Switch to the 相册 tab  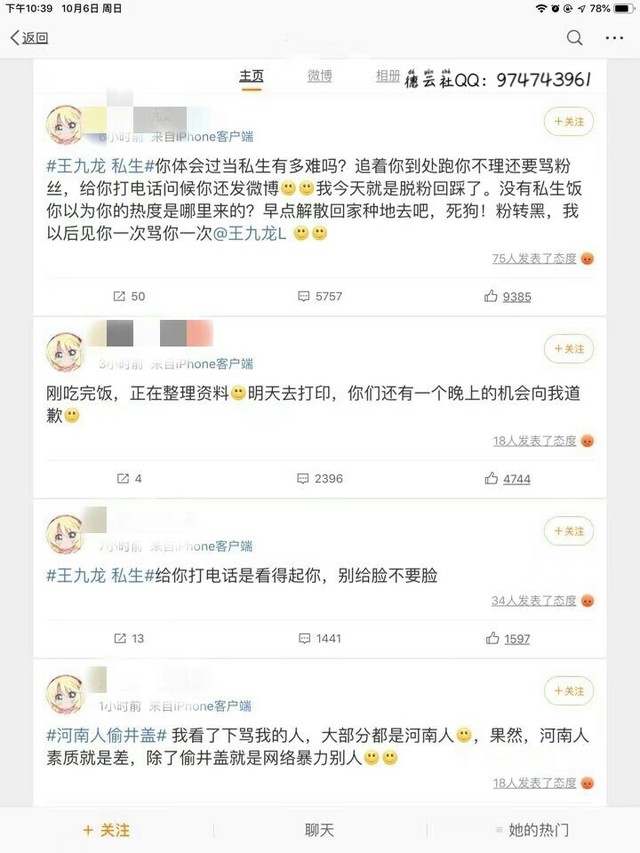[x=387, y=76]
